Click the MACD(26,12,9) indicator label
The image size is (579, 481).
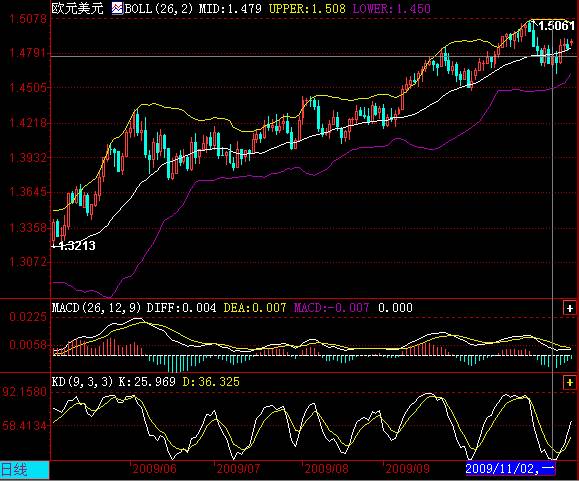[x=96, y=308]
